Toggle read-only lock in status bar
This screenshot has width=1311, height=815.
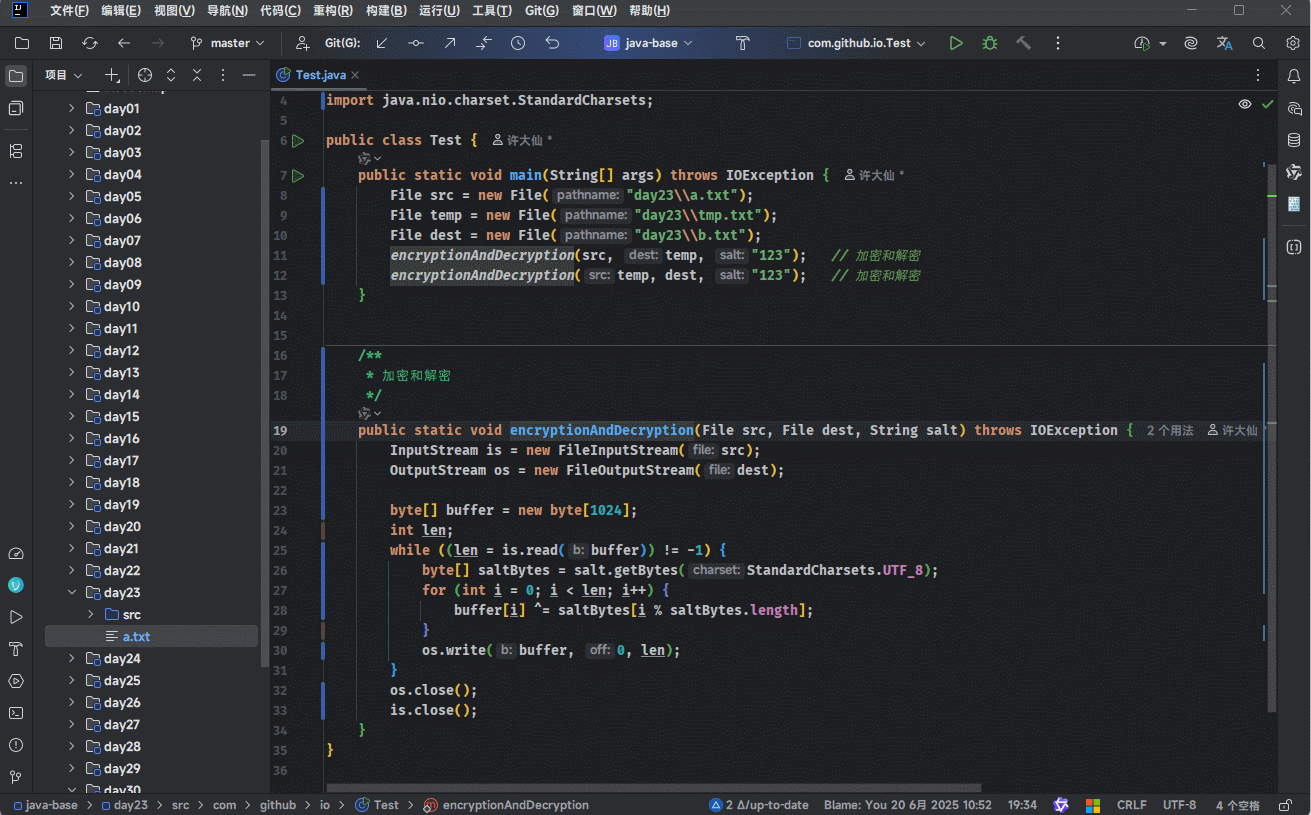(x=1285, y=805)
